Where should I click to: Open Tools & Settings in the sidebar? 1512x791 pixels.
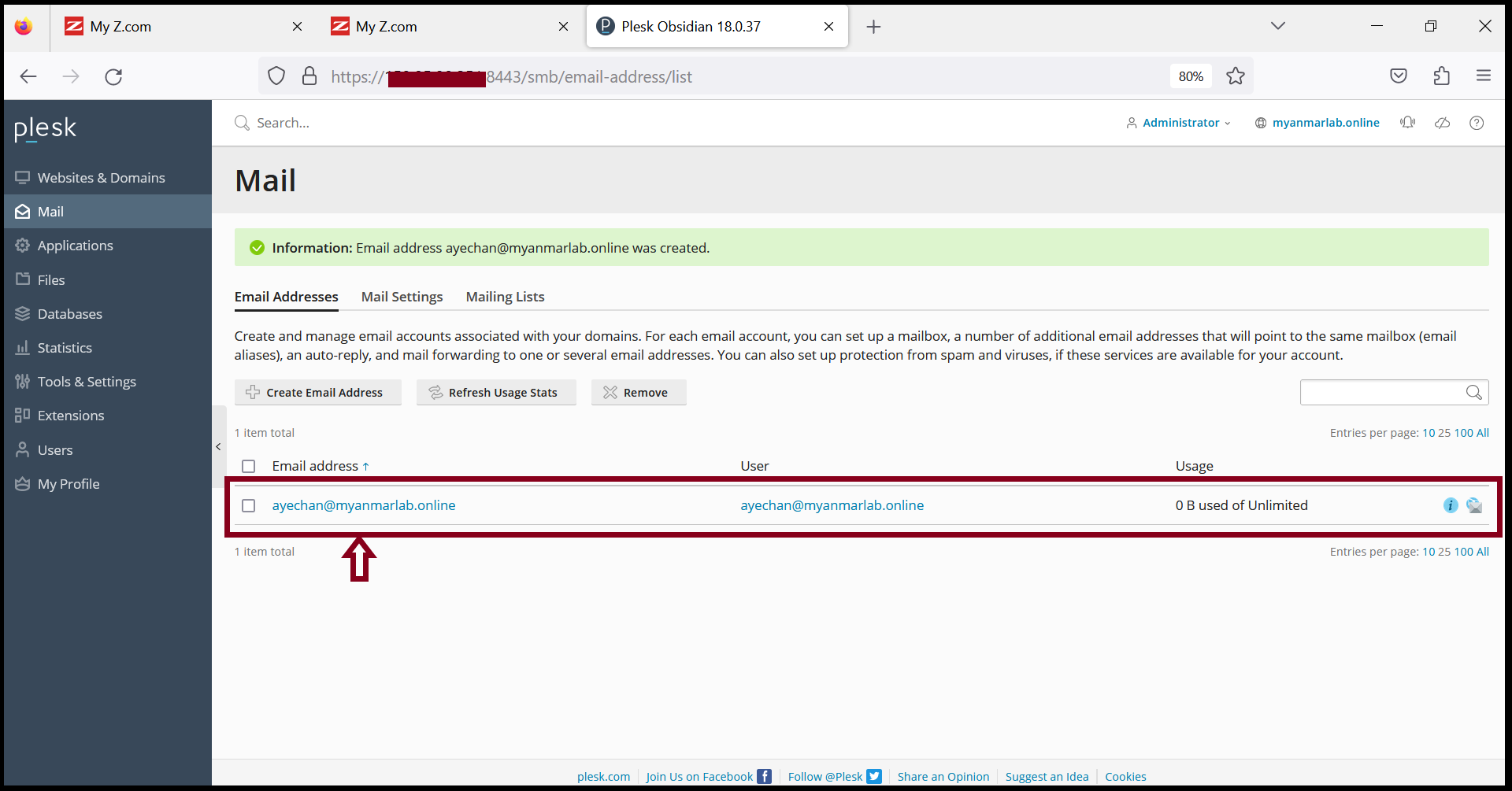click(x=87, y=381)
